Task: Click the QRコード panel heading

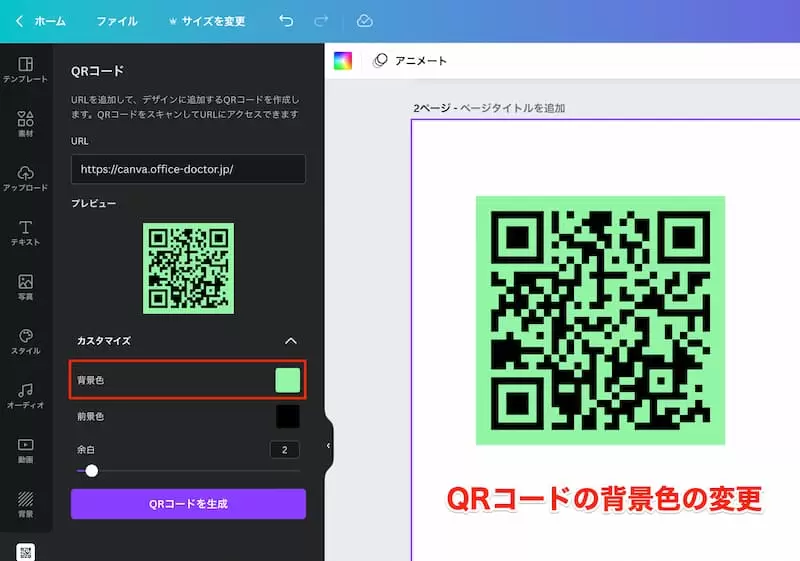Action: click(x=97, y=71)
